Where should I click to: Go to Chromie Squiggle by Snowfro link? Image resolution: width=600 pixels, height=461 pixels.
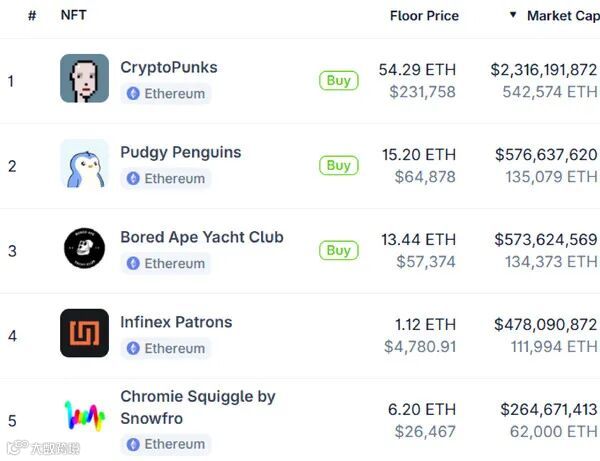pyautogui.click(x=198, y=407)
